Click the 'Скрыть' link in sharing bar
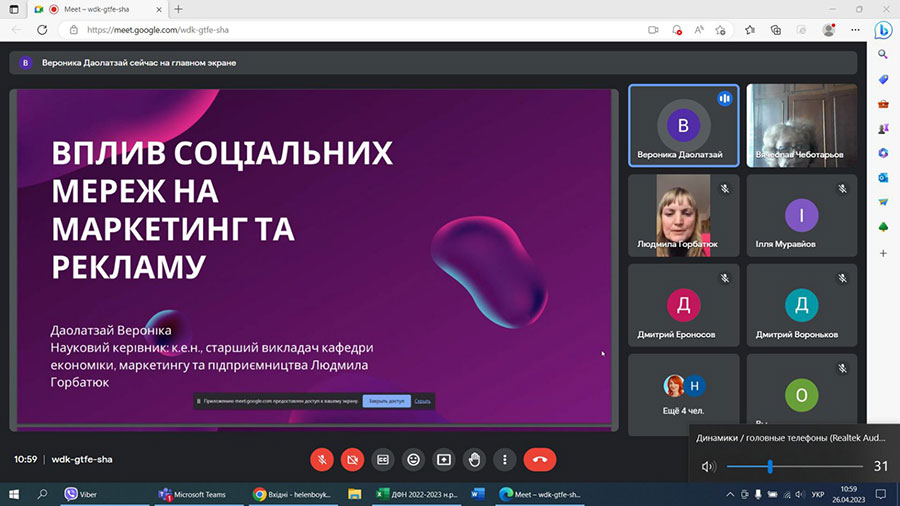The image size is (900, 506). (422, 401)
